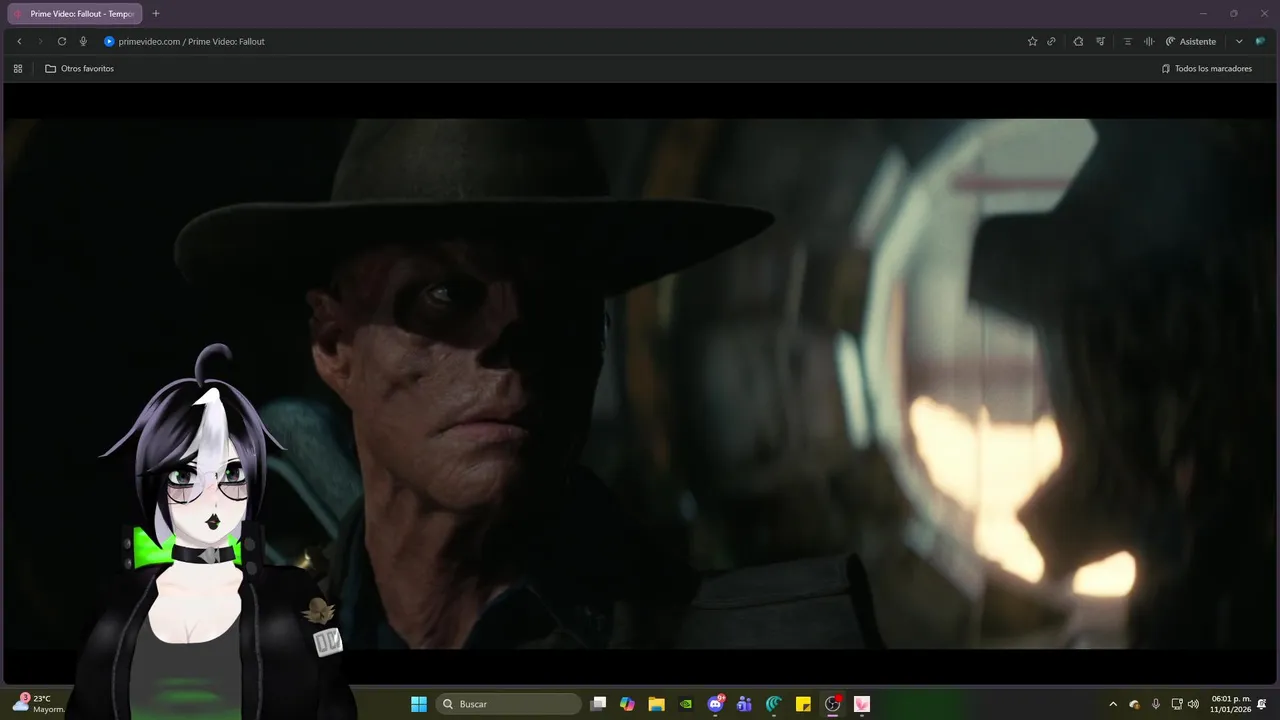Image resolution: width=1280 pixels, height=720 pixels.
Task: Open the pink app icon on the taskbar
Action: (x=862, y=704)
